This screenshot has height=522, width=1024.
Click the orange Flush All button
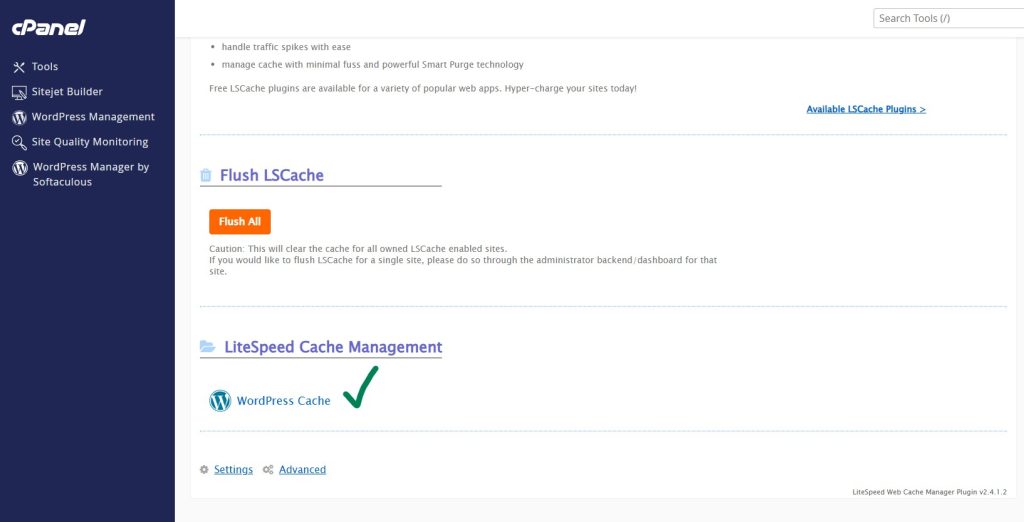pos(240,221)
